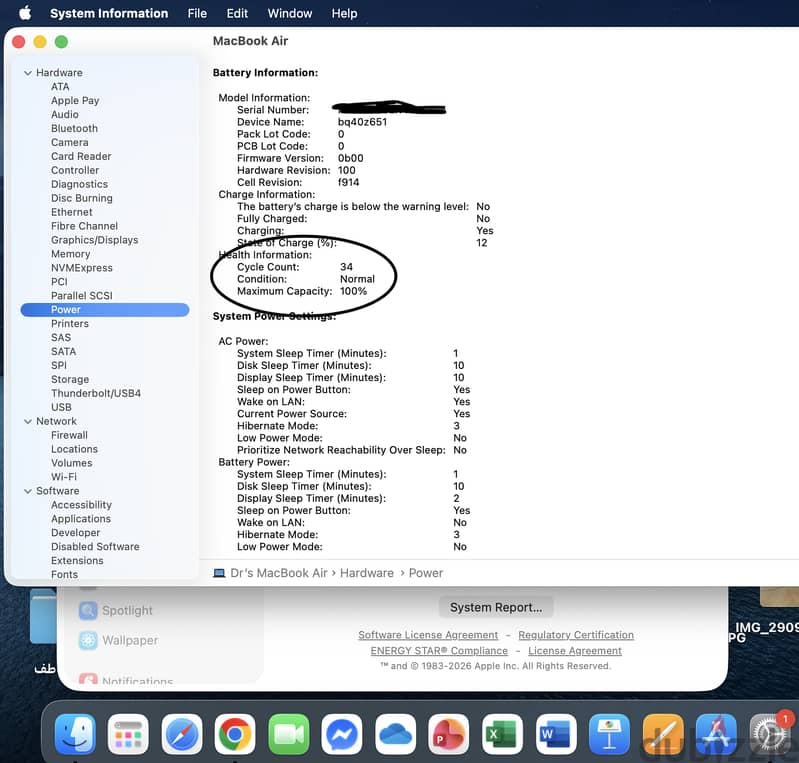
Task: Open App Store from the Dock
Action: pyautogui.click(x=716, y=734)
